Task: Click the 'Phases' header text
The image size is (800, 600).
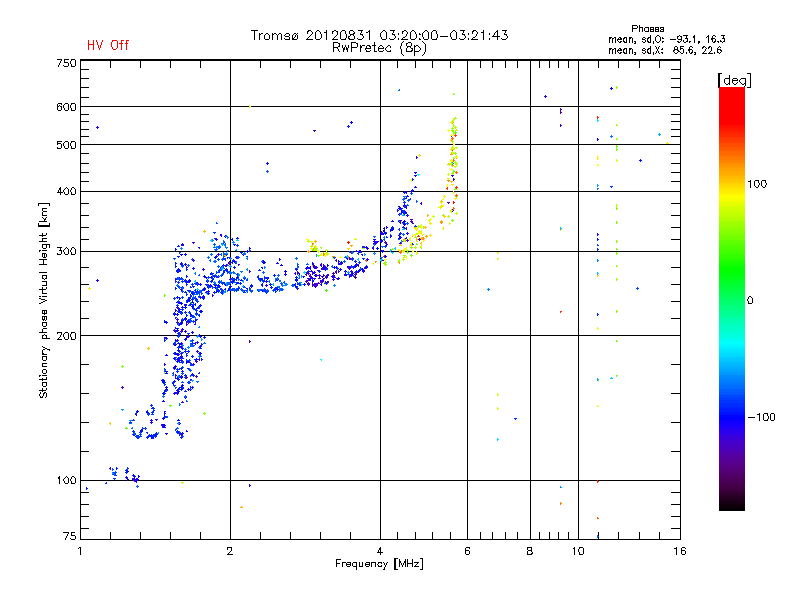Action: pyautogui.click(x=647, y=29)
